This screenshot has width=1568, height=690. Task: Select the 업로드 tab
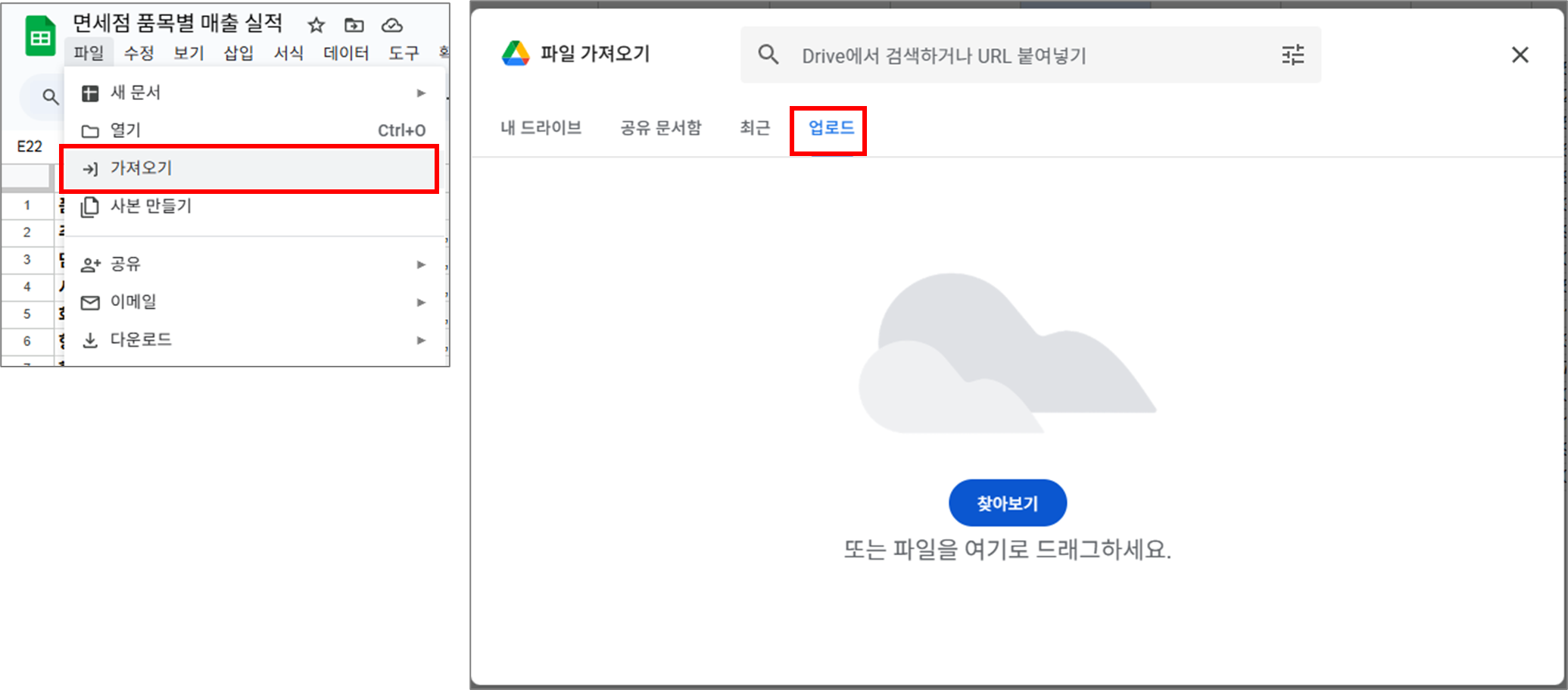831,127
